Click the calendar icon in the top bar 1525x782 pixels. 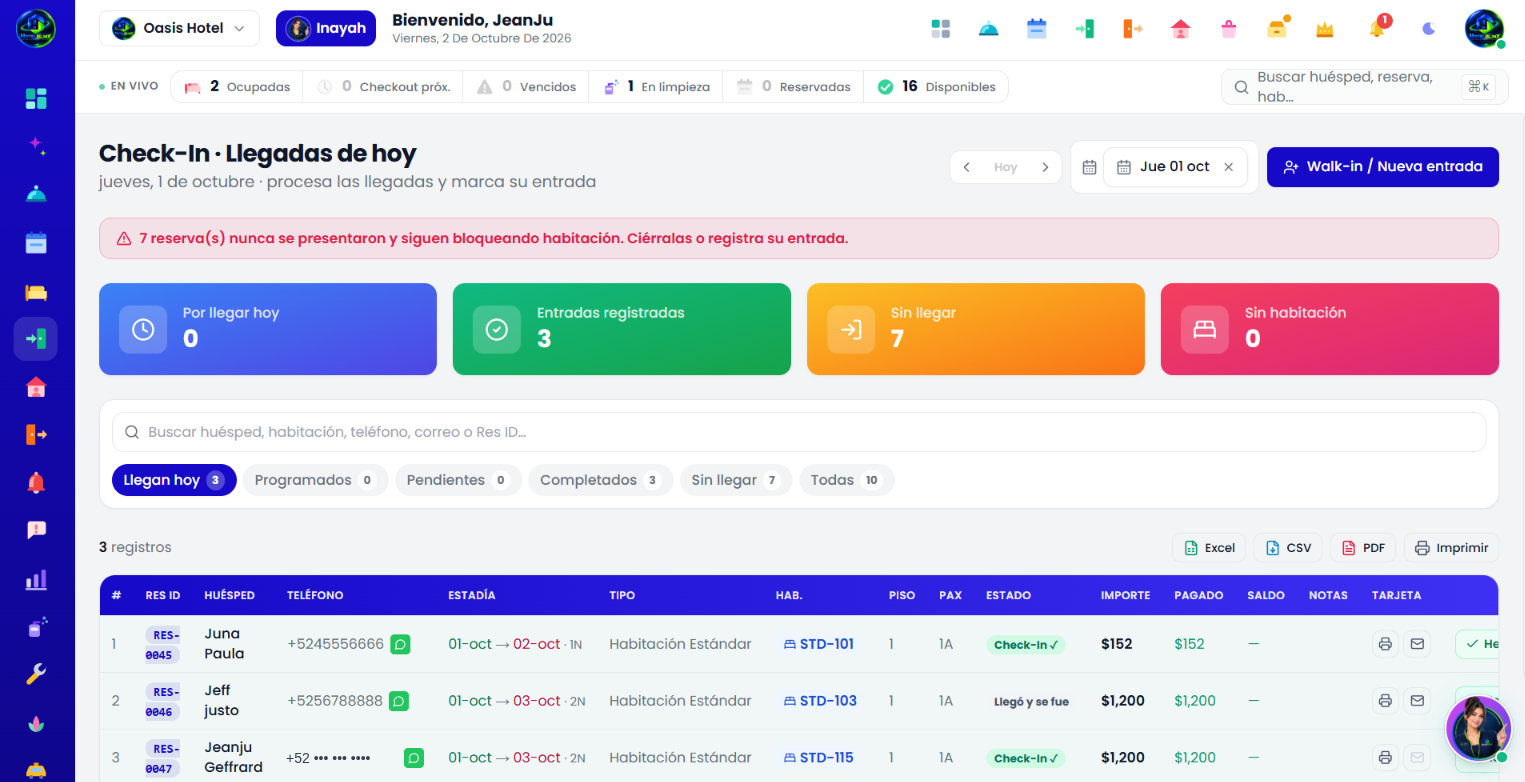pyautogui.click(x=1036, y=29)
